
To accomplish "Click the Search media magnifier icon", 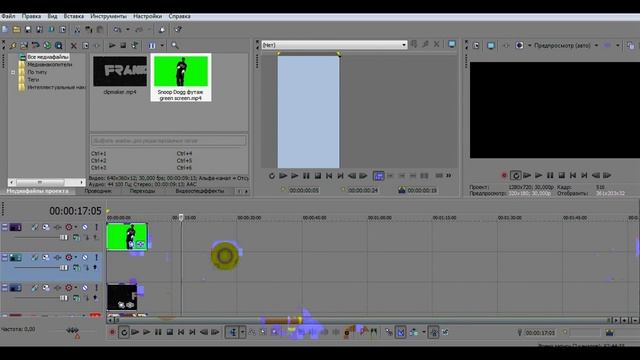I will pos(175,45).
